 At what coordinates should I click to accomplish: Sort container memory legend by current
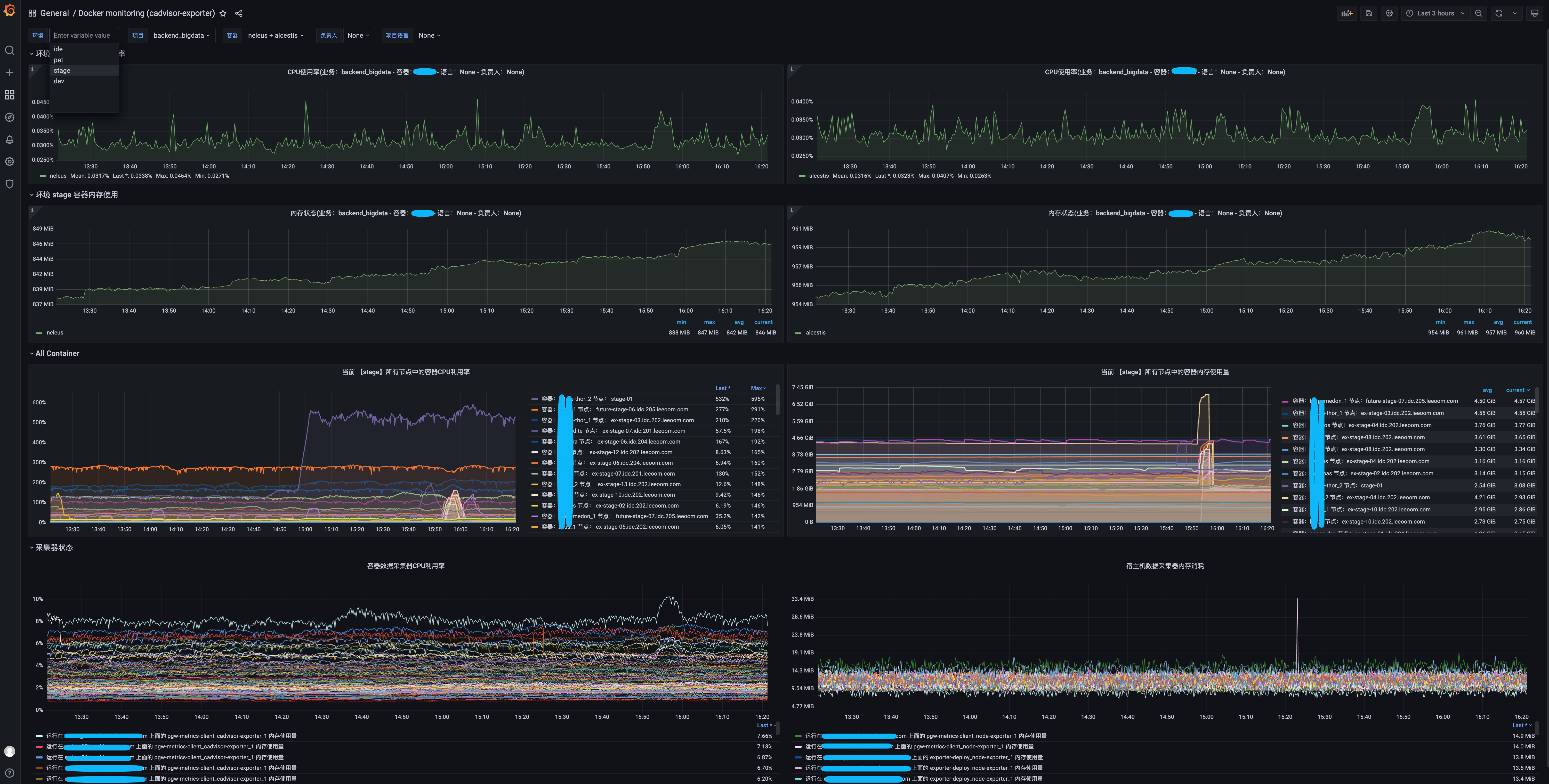[x=1518, y=390]
